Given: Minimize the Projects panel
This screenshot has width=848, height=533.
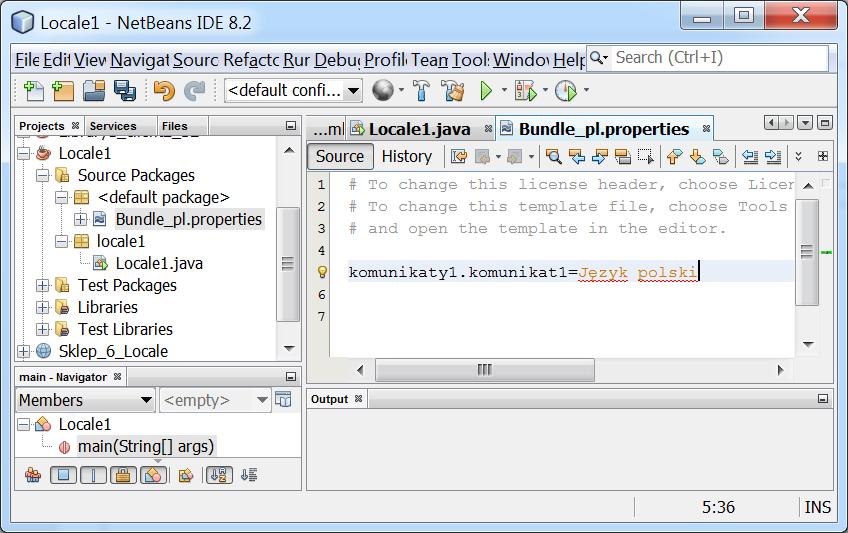Looking at the screenshot, I should click(x=290, y=126).
